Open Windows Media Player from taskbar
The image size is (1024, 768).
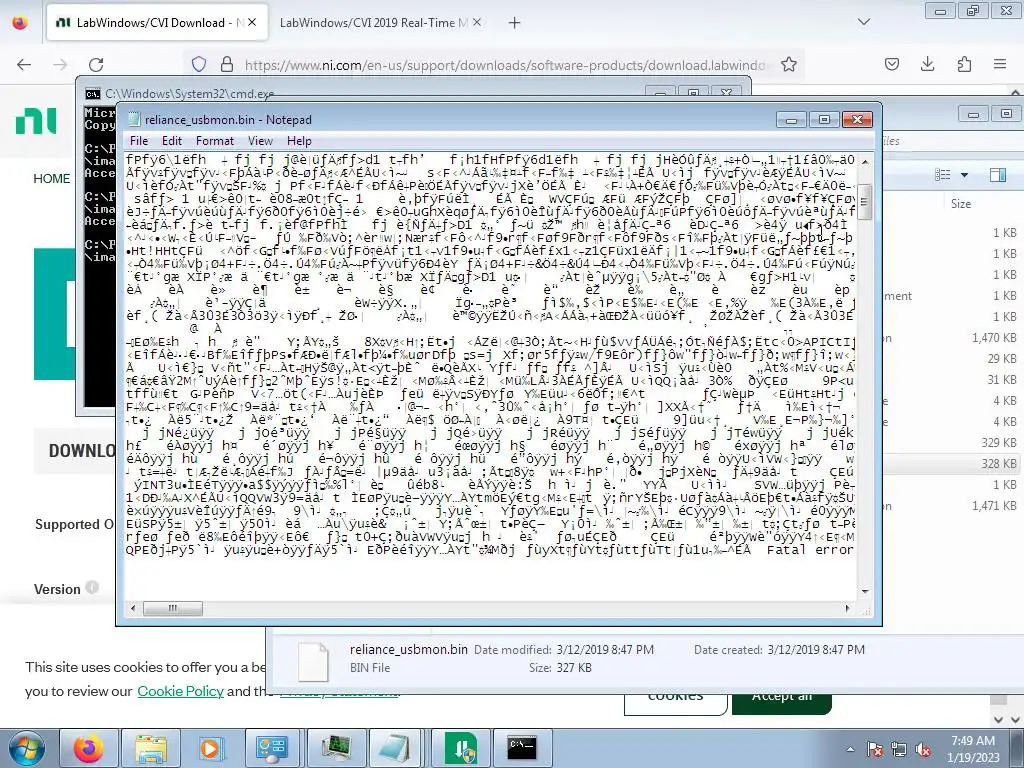[x=210, y=748]
